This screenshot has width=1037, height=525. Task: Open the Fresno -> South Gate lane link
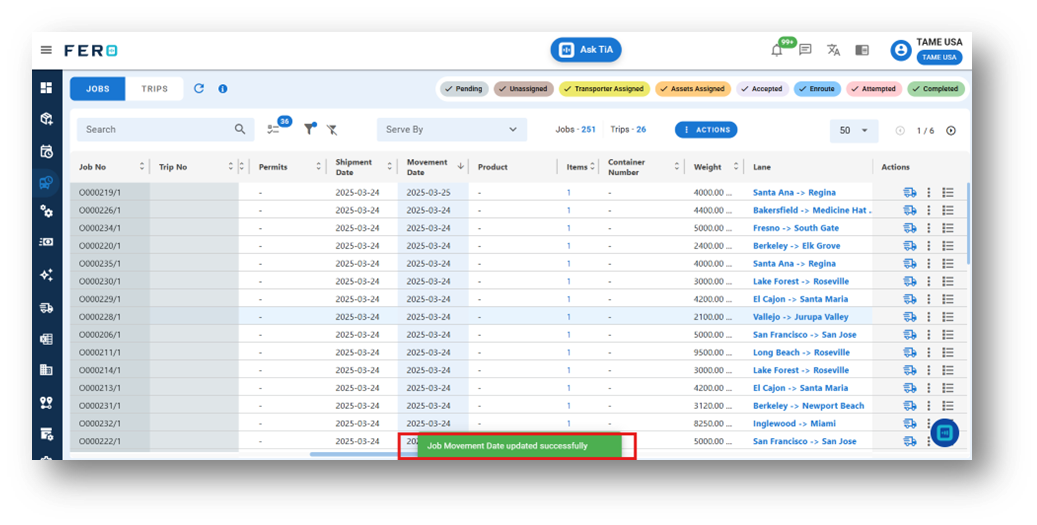(x=796, y=228)
